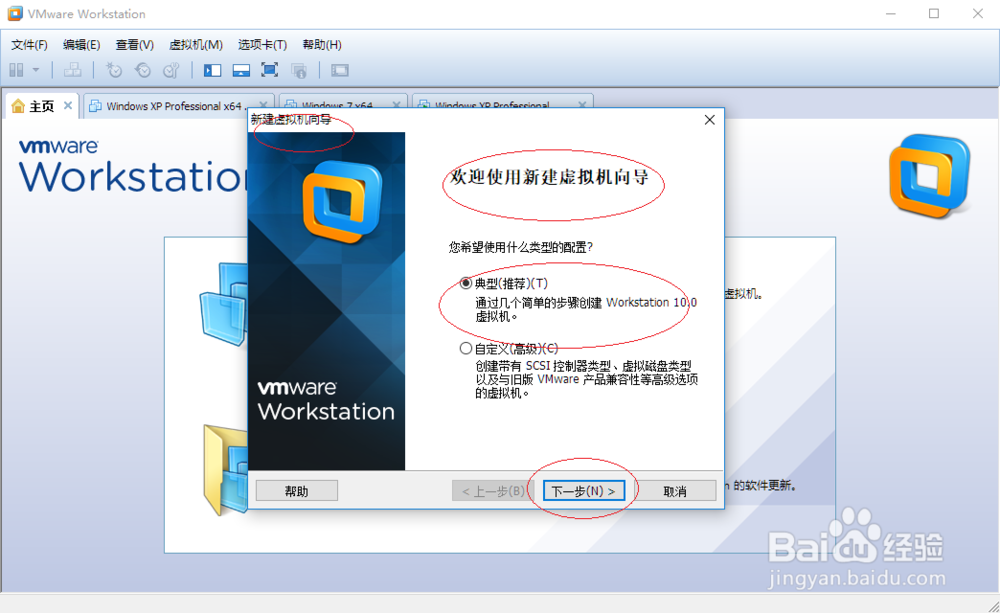Screen dimensions: 1000x613
Task: Open the power options dropdown arrow in toolbar
Action: tap(36, 70)
